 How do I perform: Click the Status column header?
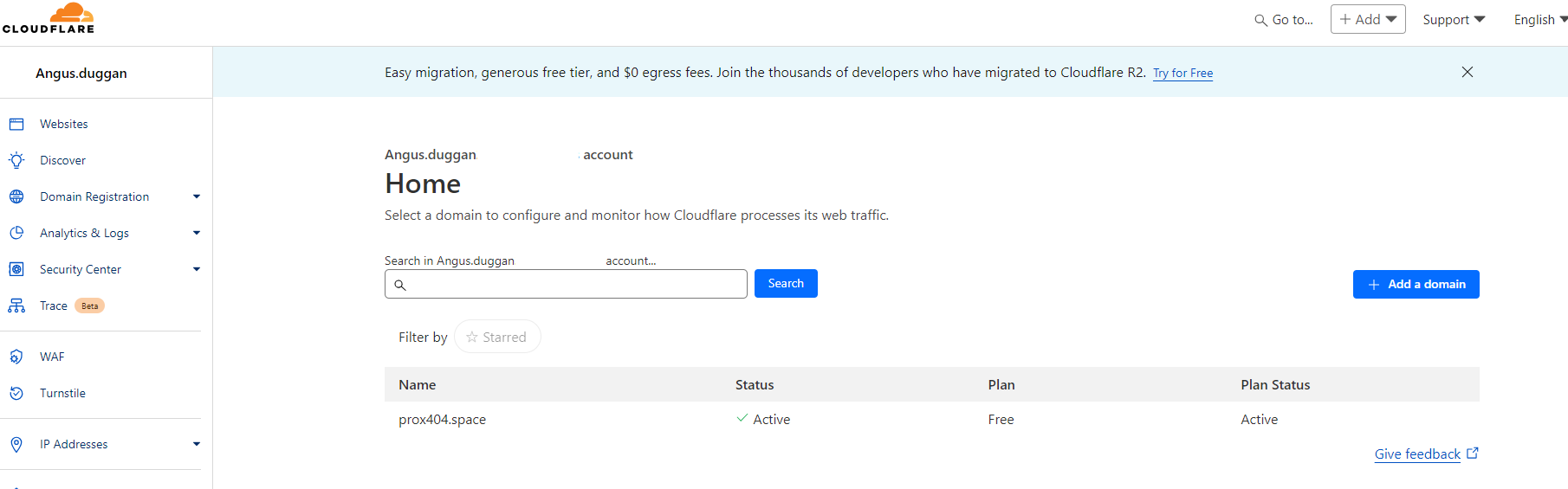click(755, 384)
